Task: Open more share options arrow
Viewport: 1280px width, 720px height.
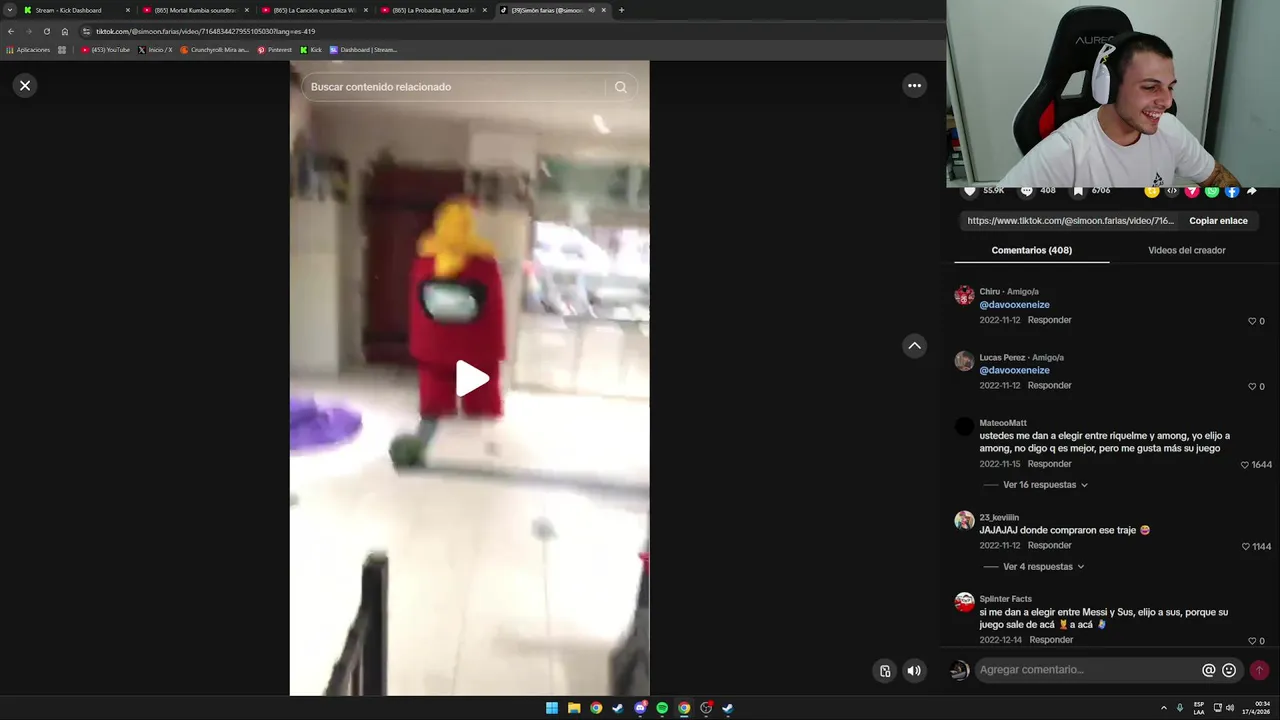Action: pos(1251,191)
